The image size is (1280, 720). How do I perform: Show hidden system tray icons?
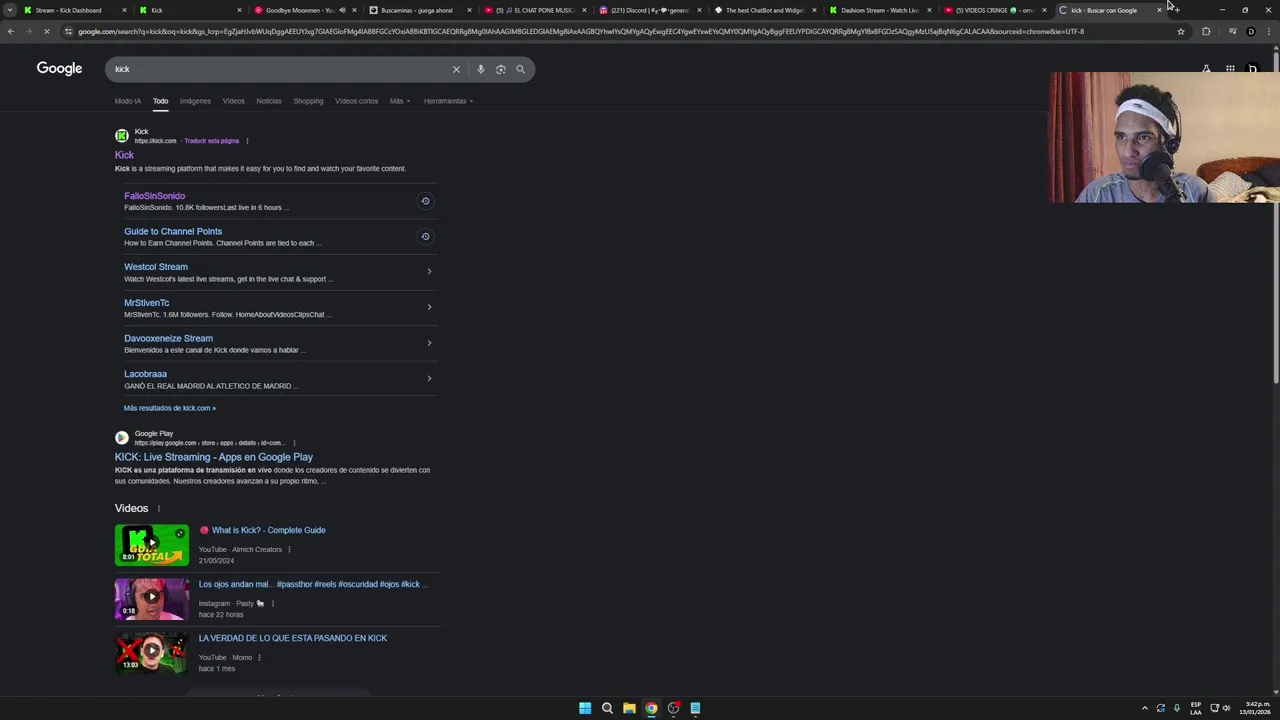pos(1145,708)
